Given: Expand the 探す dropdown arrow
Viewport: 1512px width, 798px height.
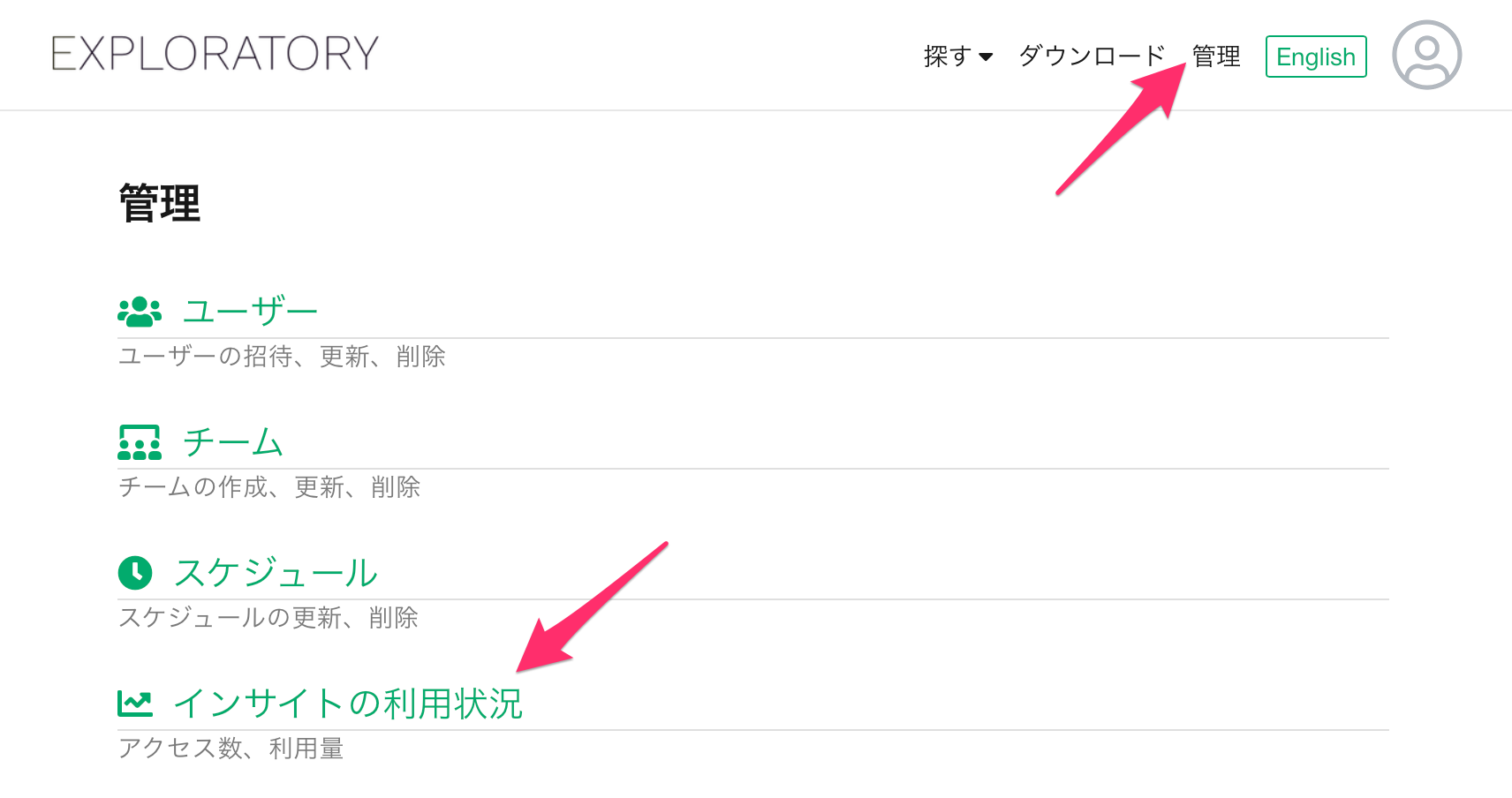Looking at the screenshot, I should point(986,57).
